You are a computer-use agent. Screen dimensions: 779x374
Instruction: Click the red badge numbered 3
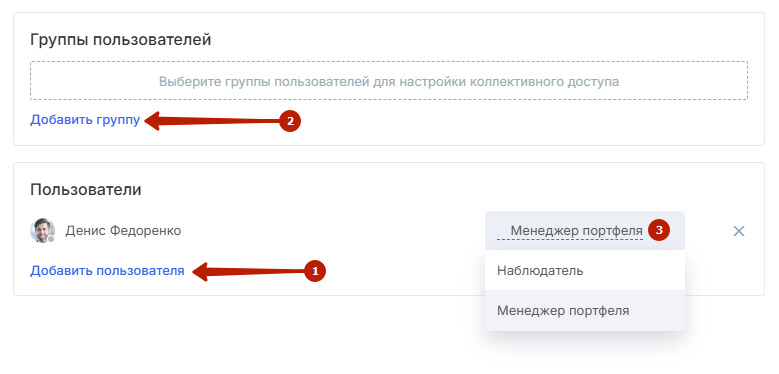659,230
